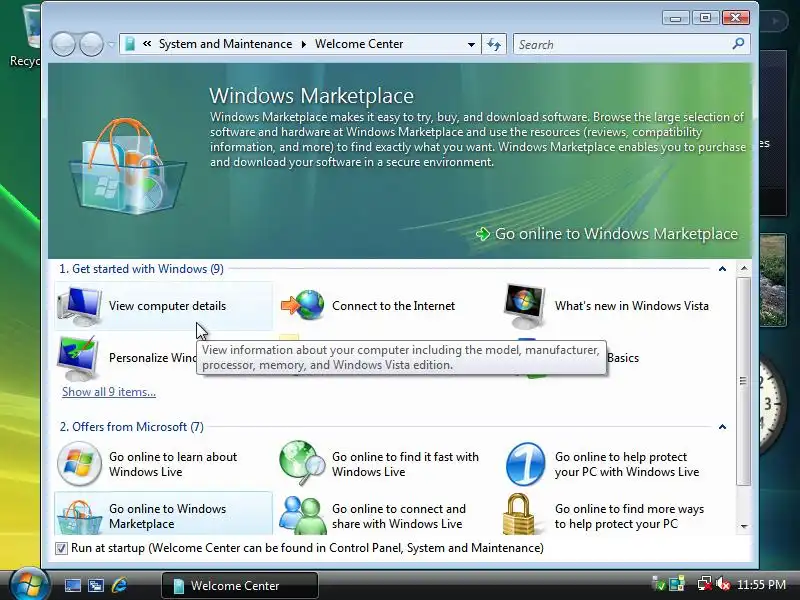Uncheck the Run at startup checkbox

tap(61, 548)
